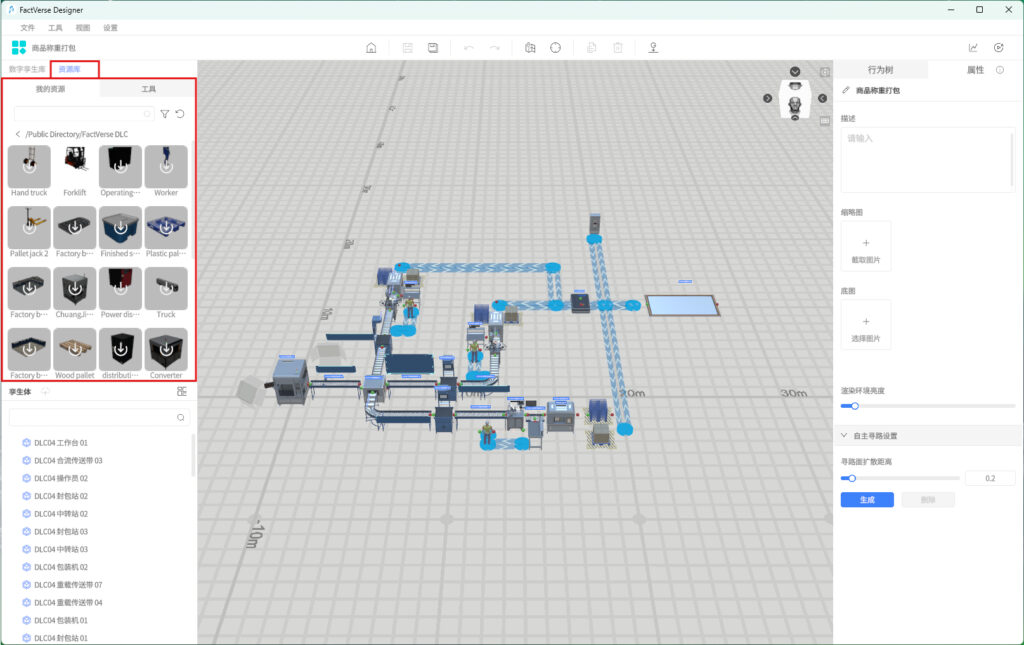Click the viewport fullscreen square icon

pos(825,72)
